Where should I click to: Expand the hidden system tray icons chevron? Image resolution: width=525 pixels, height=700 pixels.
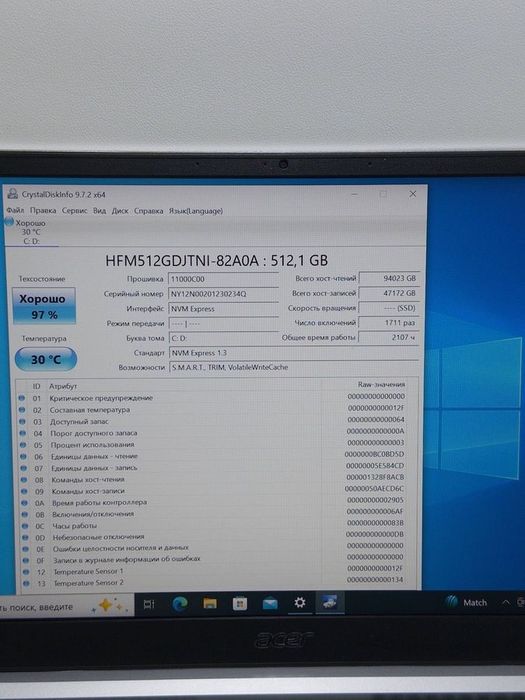(x=505, y=602)
